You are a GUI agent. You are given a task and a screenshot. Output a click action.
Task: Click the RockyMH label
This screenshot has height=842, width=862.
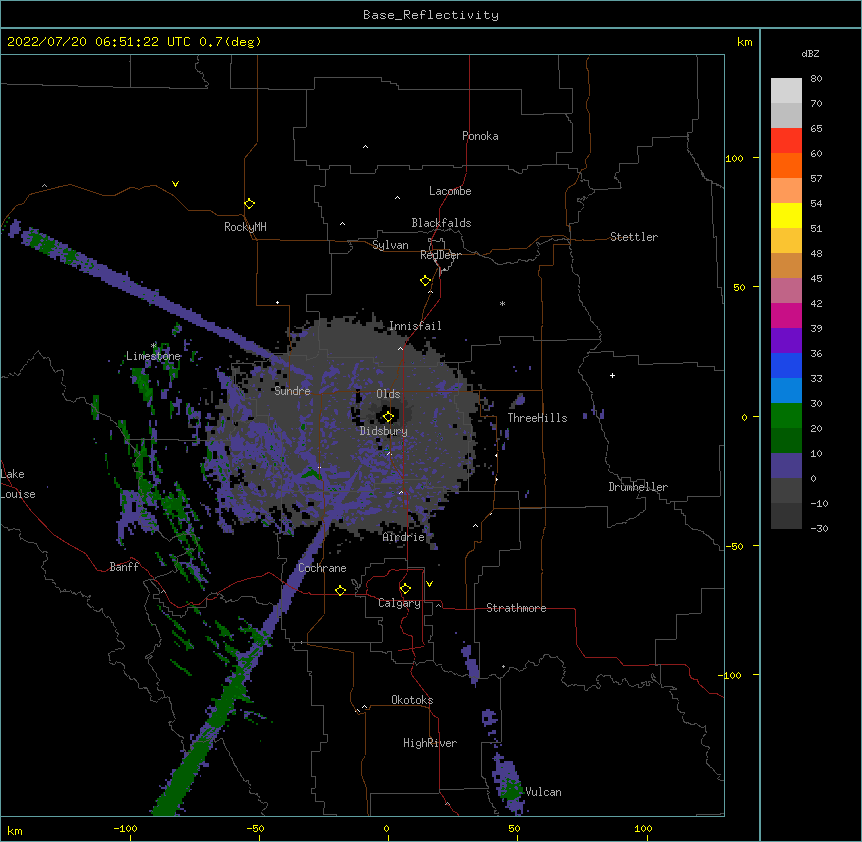(x=245, y=227)
